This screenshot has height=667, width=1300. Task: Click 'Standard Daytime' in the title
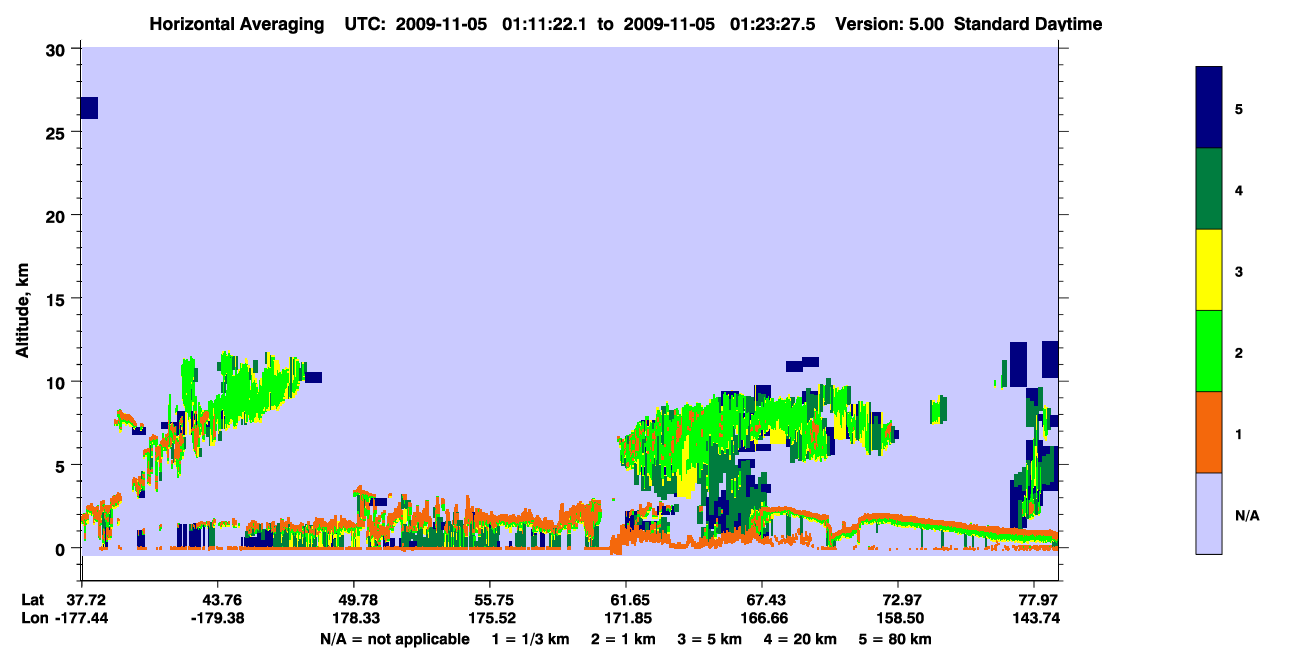point(1028,24)
